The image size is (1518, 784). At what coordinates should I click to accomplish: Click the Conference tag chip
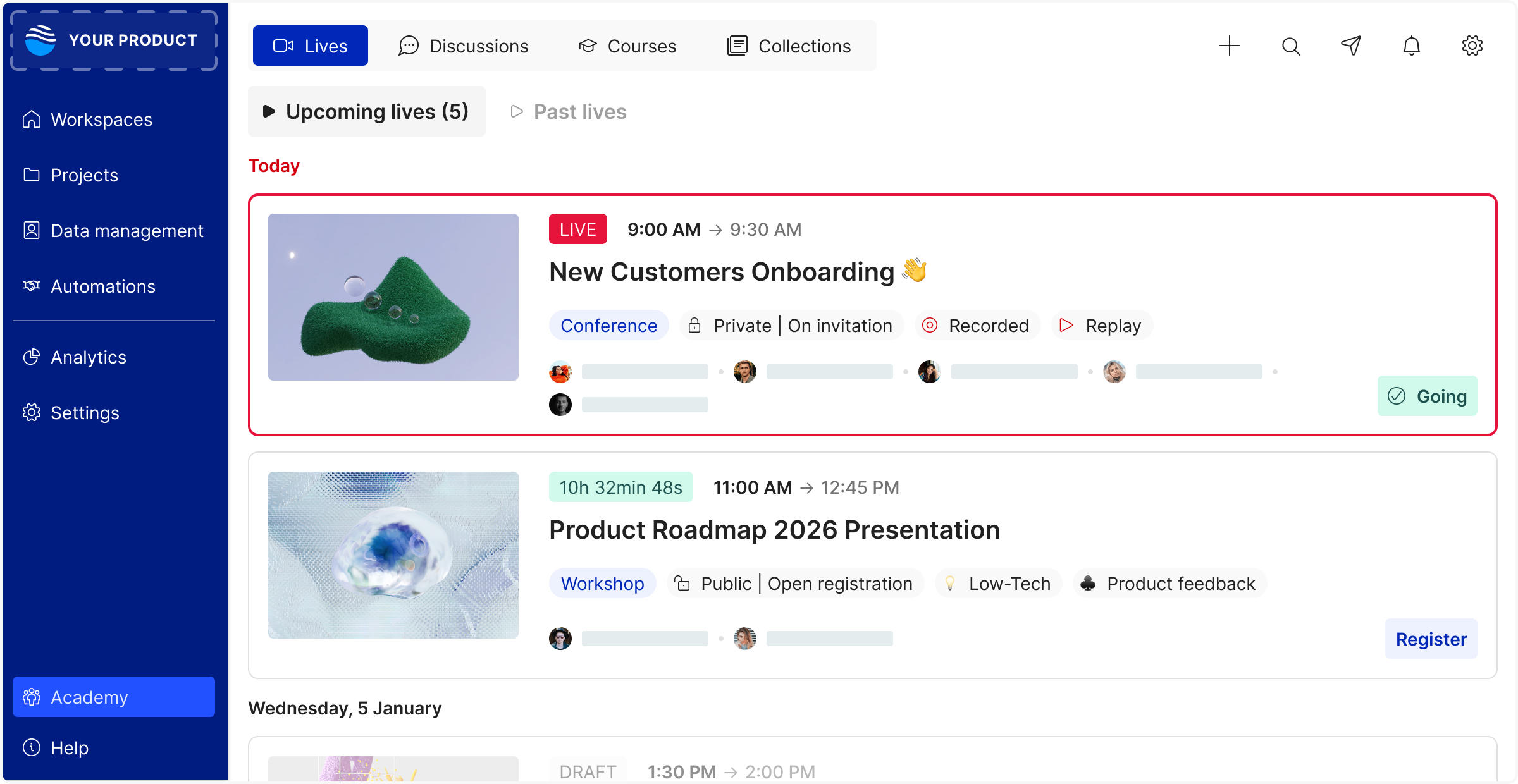[608, 326]
